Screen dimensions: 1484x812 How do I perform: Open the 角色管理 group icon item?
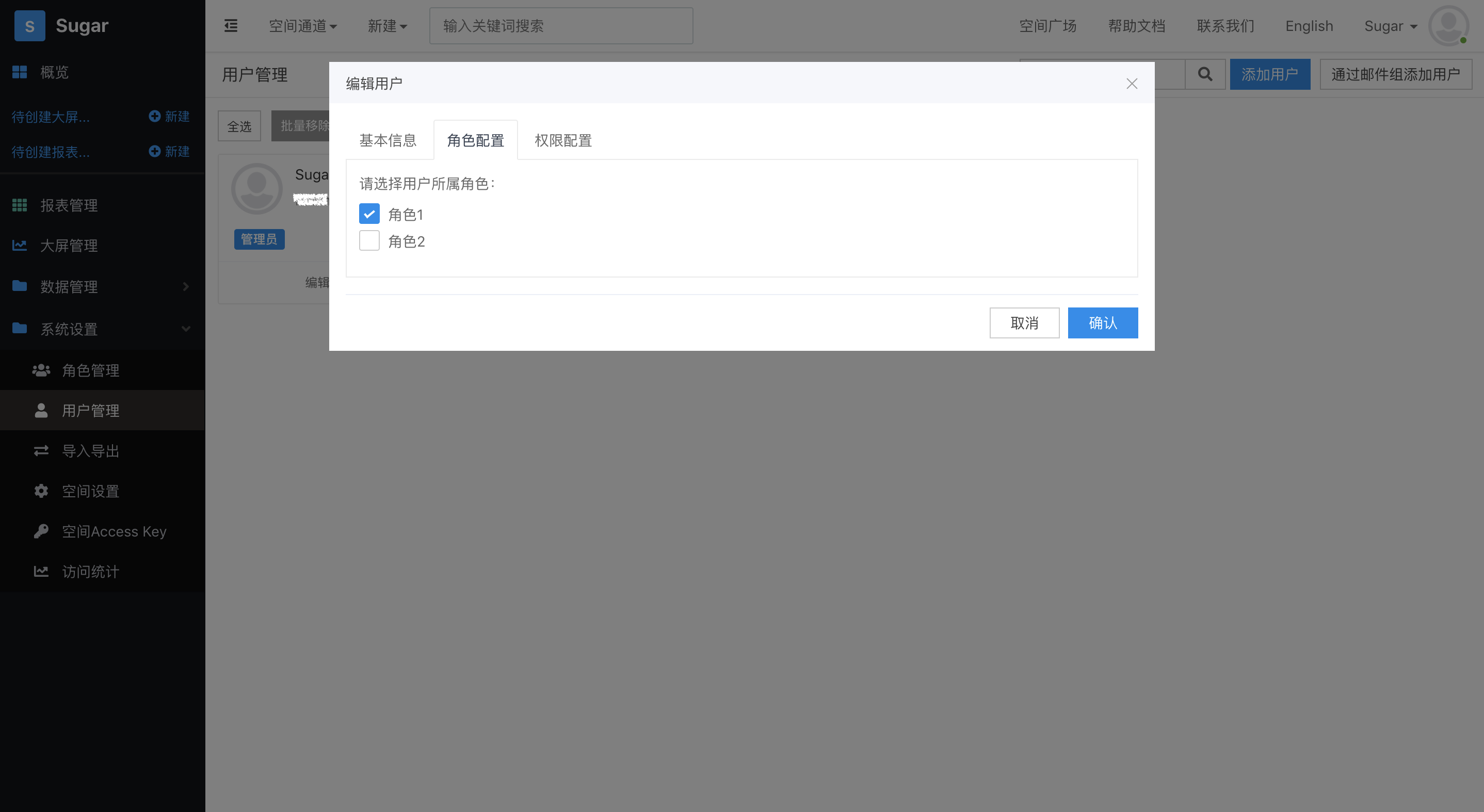(x=41, y=370)
